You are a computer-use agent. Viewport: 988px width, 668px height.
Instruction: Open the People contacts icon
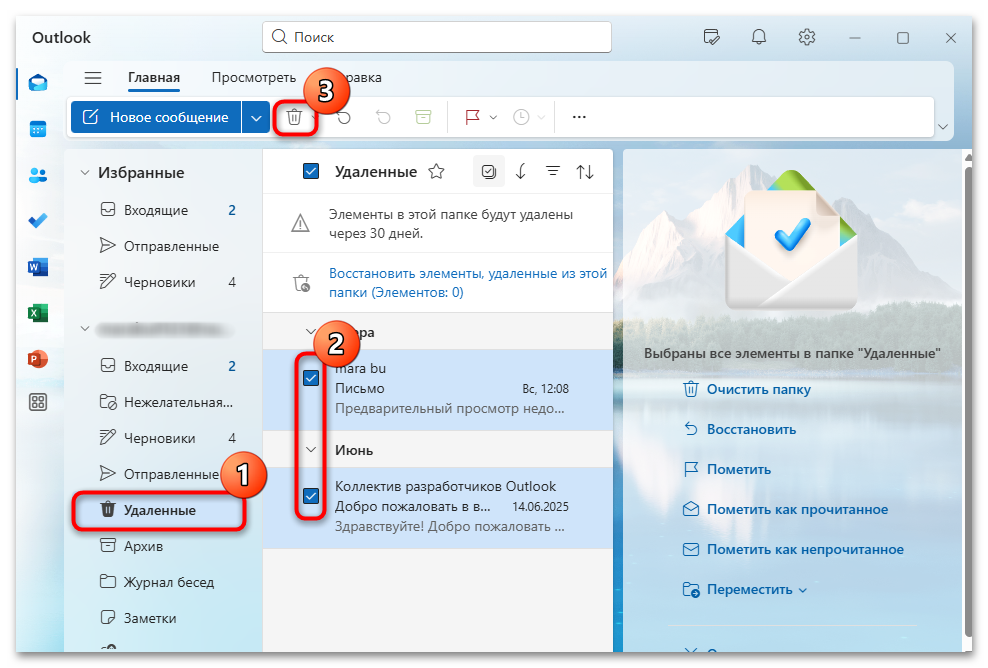pos(38,175)
